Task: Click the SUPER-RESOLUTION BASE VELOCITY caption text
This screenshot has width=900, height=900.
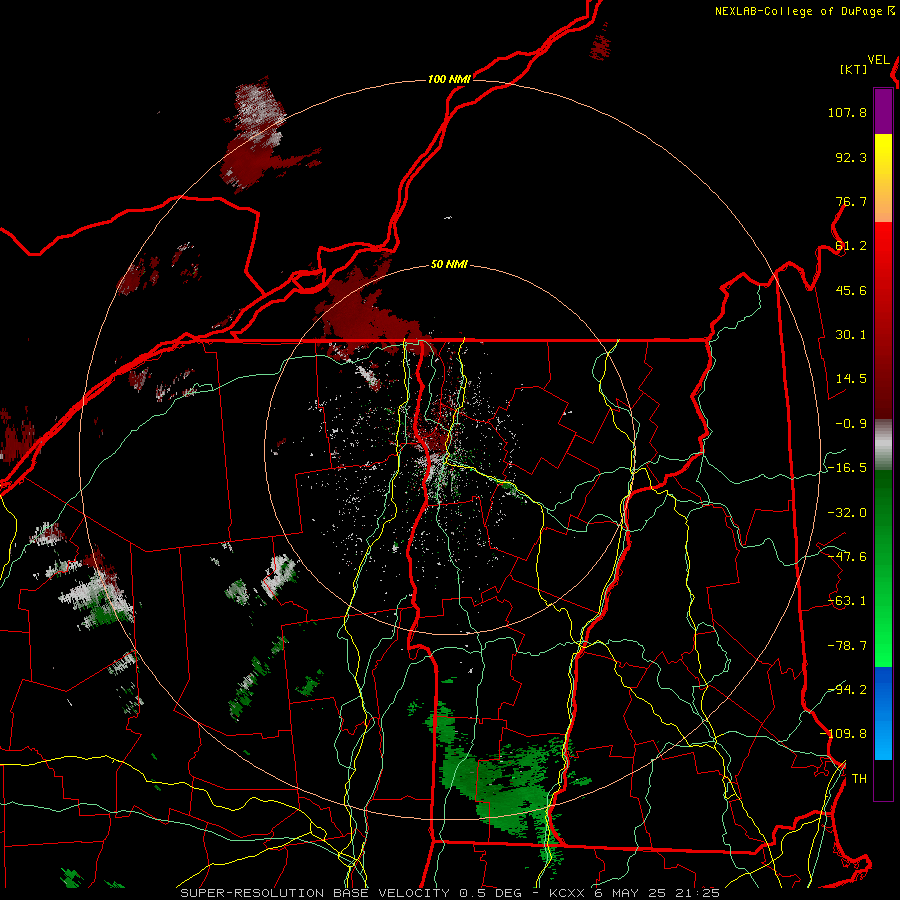Action: (x=317, y=893)
